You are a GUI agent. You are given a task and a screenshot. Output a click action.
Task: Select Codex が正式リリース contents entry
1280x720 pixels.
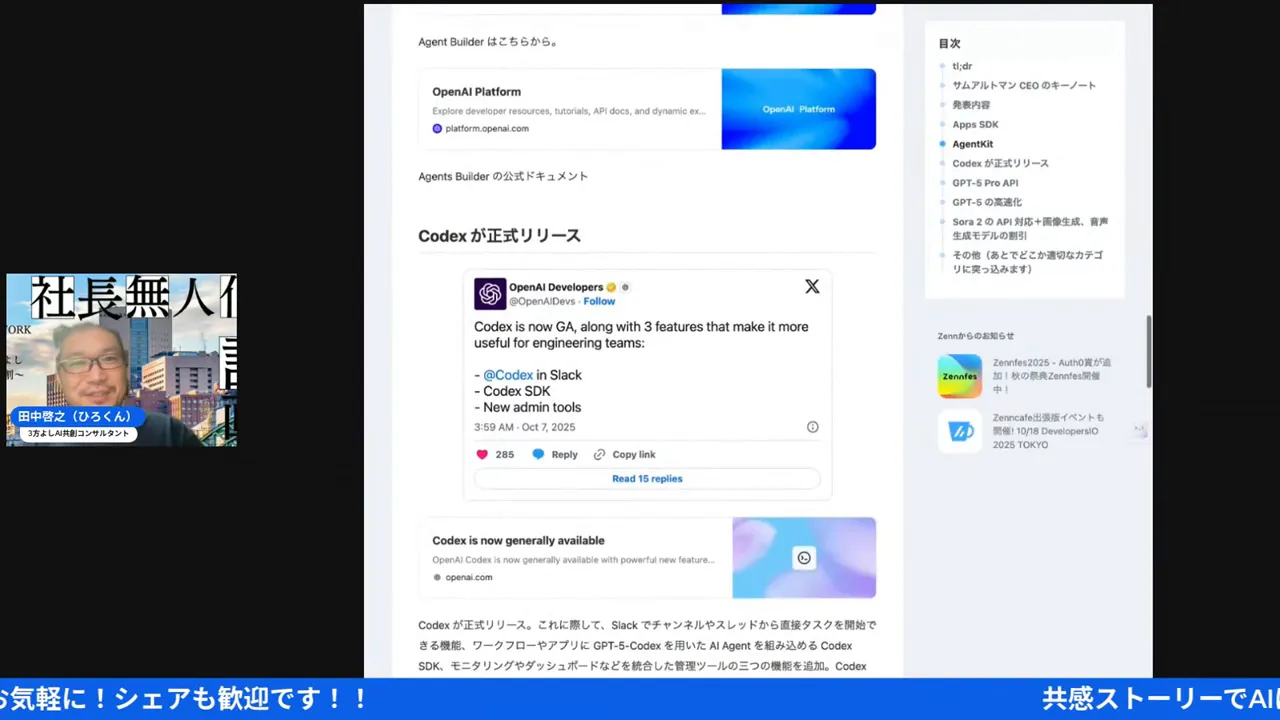tap(1000, 163)
